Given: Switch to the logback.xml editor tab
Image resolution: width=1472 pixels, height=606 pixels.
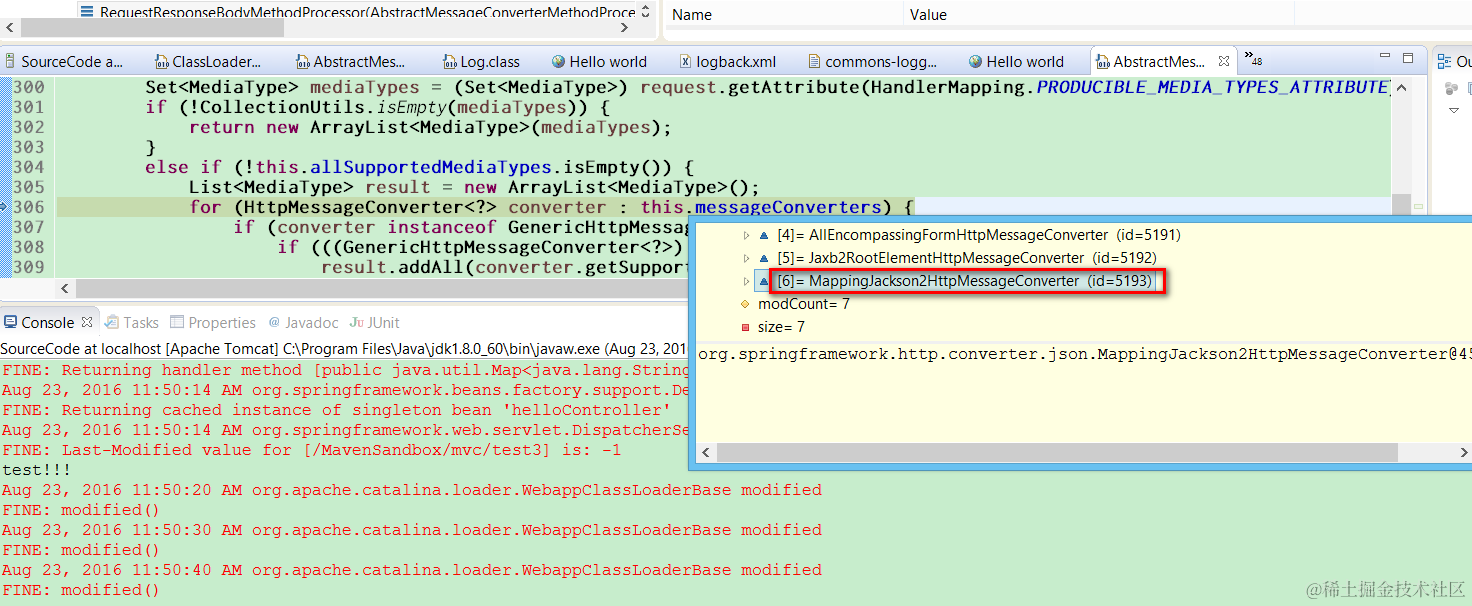Looking at the screenshot, I should pyautogui.click(x=728, y=61).
